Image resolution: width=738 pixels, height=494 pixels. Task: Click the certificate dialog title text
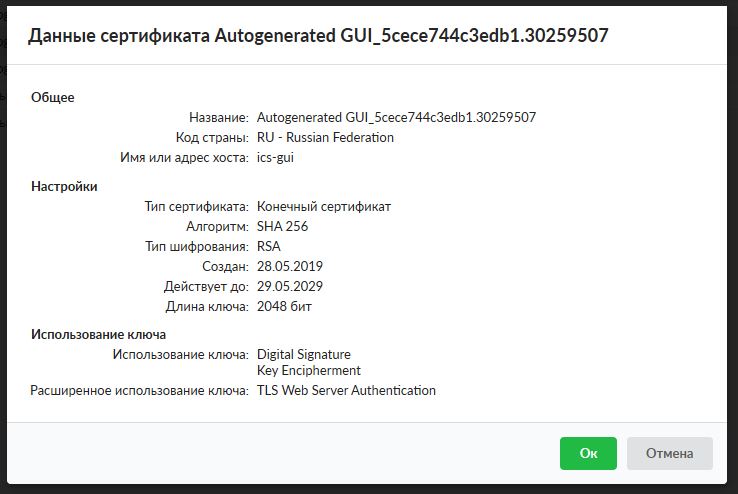tap(318, 36)
